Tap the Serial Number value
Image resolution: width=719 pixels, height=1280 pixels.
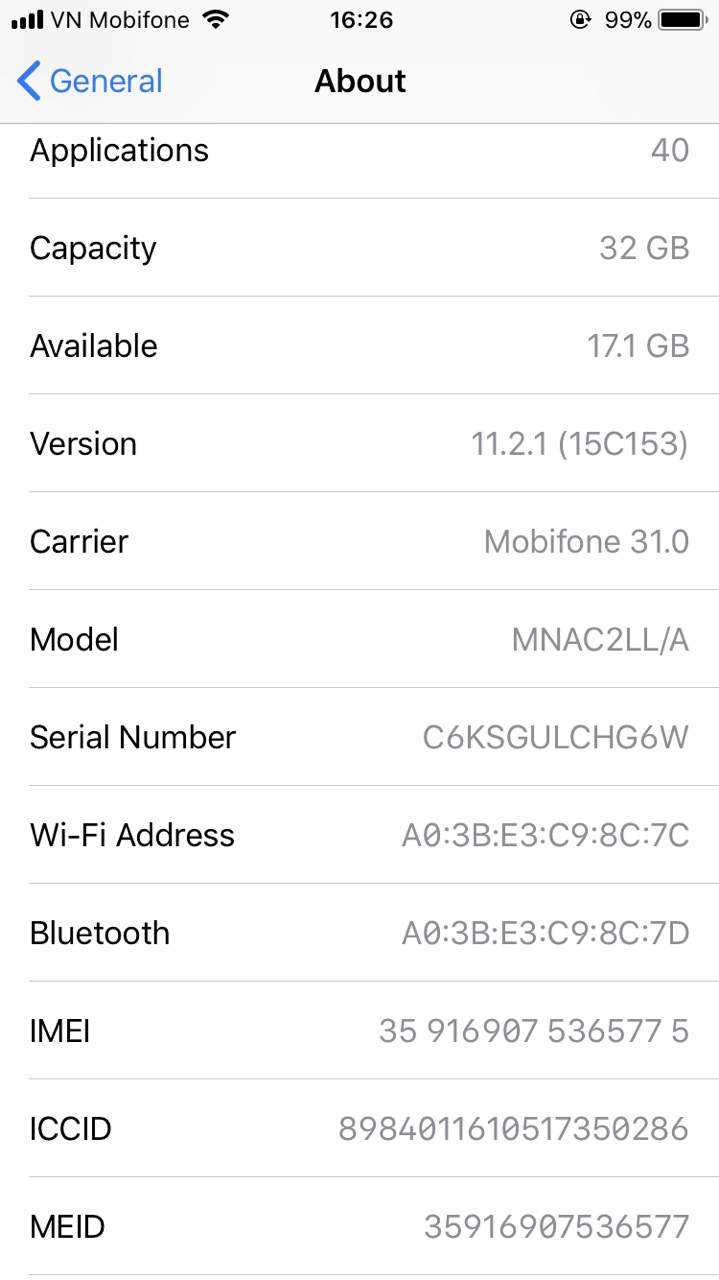click(555, 738)
